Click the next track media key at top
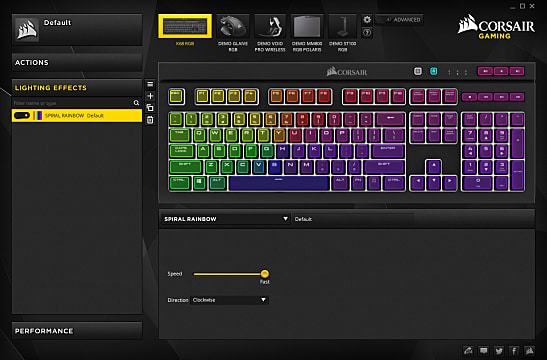The height and width of the screenshot is (360, 547). click(517, 71)
